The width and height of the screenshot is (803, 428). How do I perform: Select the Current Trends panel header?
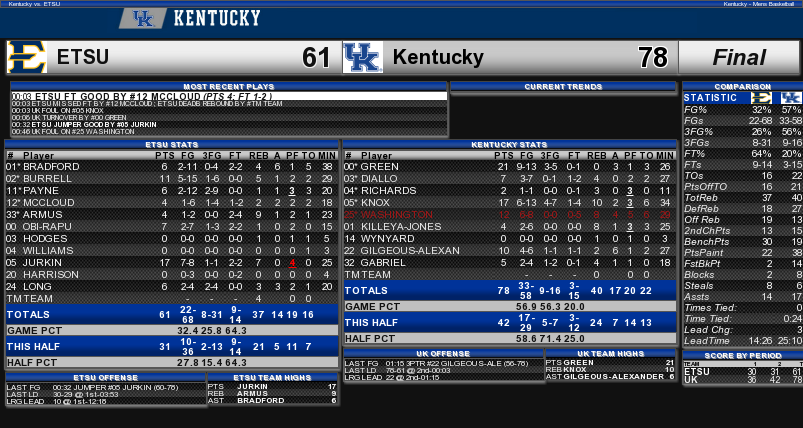tap(563, 86)
